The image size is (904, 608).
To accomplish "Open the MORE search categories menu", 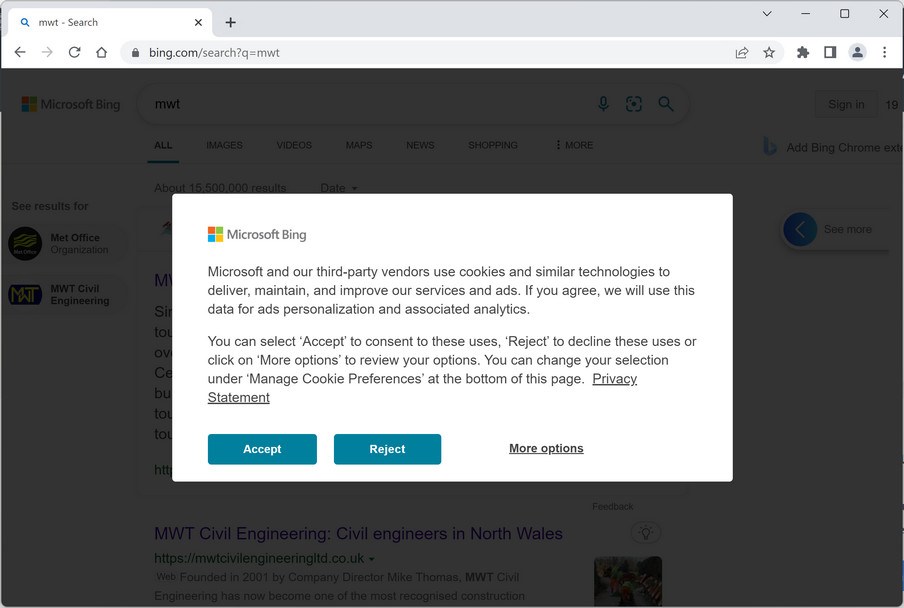I will (574, 145).
